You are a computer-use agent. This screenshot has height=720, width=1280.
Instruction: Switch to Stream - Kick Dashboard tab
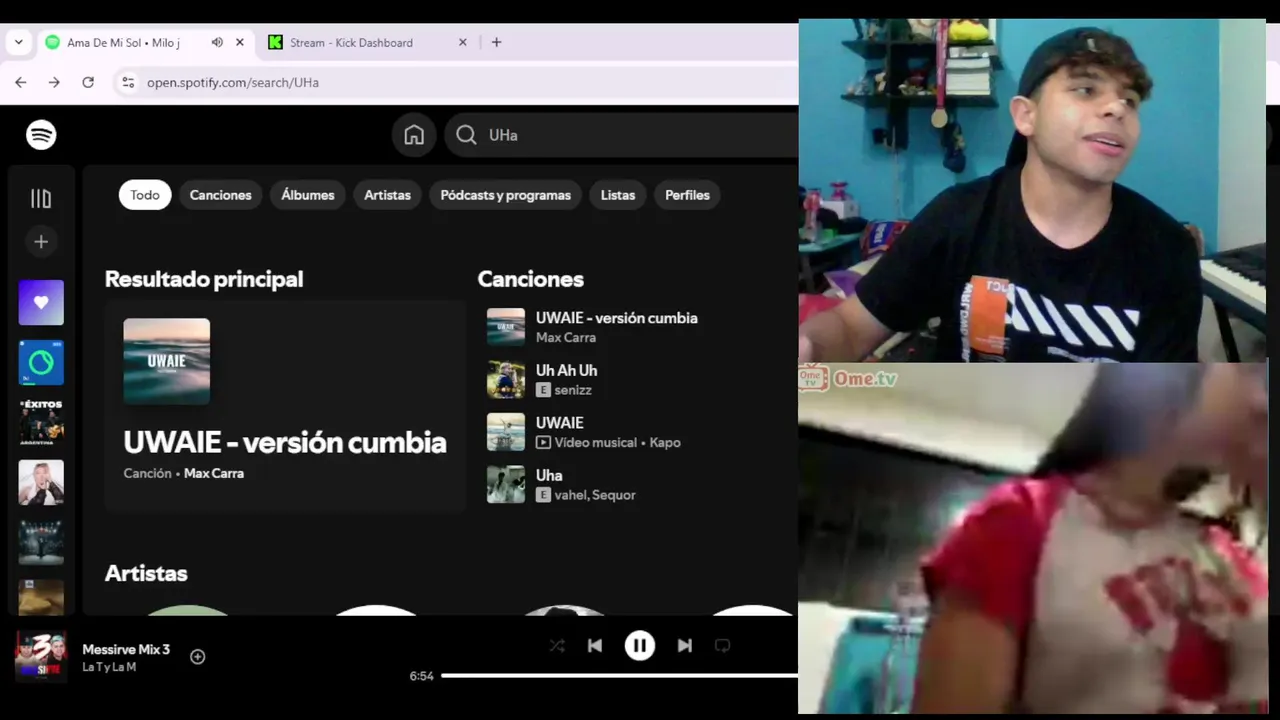tap(351, 42)
